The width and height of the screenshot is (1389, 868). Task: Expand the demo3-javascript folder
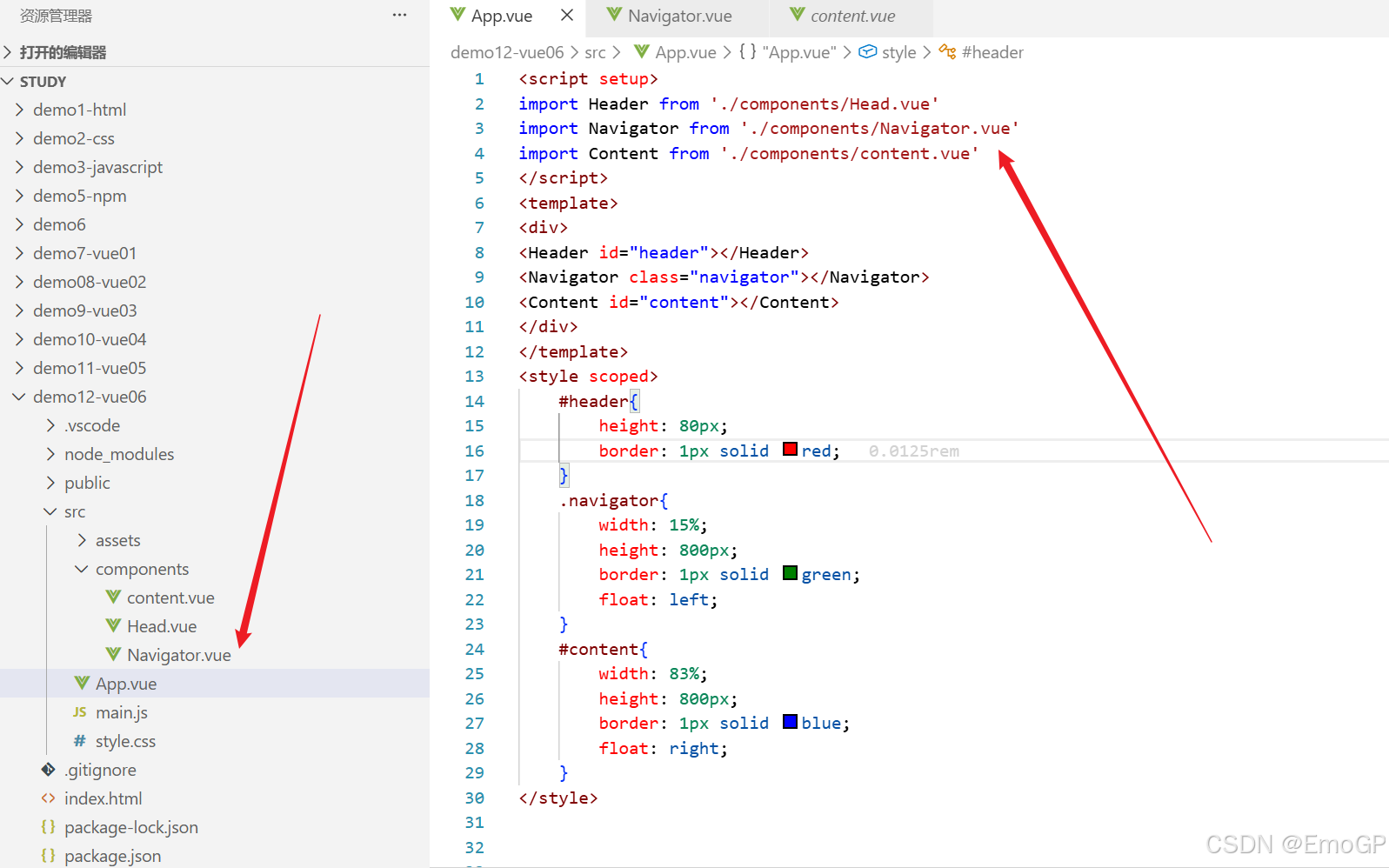pyautogui.click(x=20, y=167)
